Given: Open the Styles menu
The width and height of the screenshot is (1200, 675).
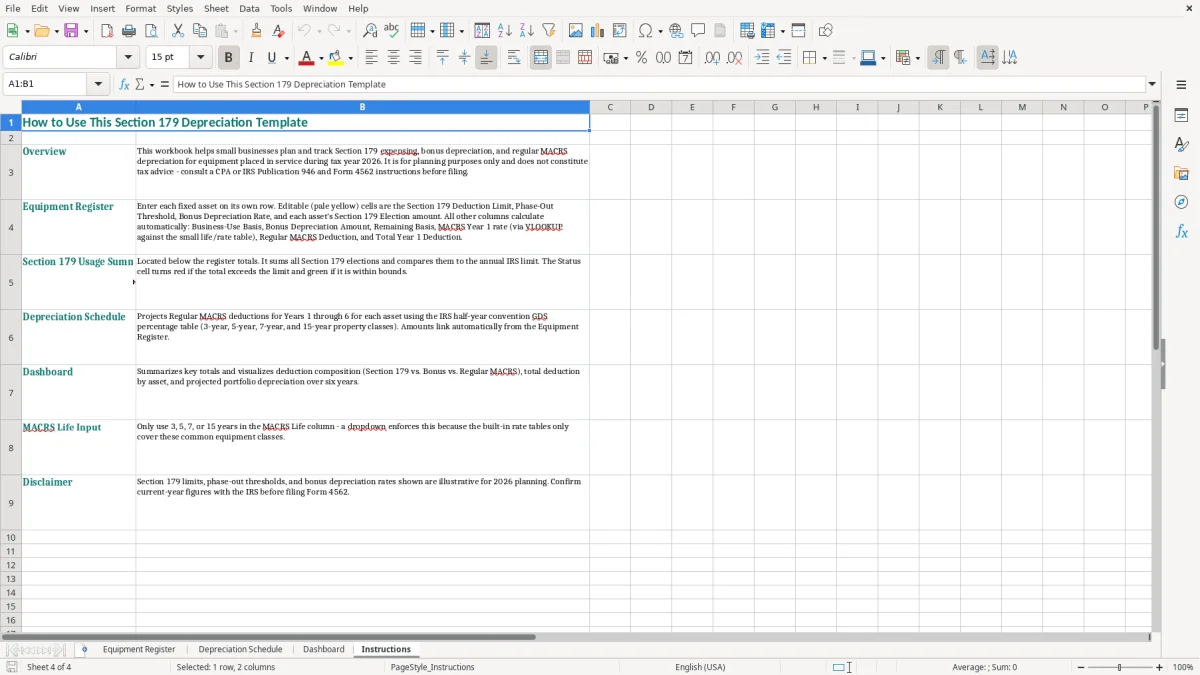Looking at the screenshot, I should click(180, 8).
